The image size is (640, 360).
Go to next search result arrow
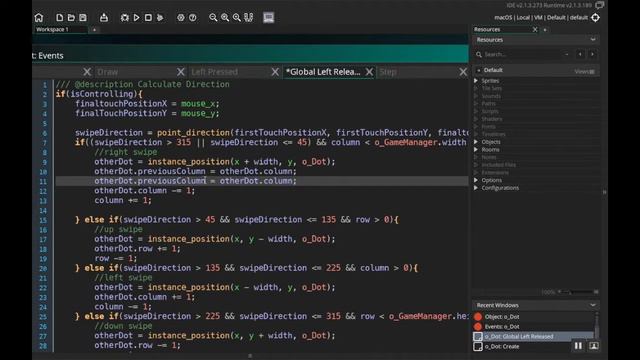click(x=592, y=54)
